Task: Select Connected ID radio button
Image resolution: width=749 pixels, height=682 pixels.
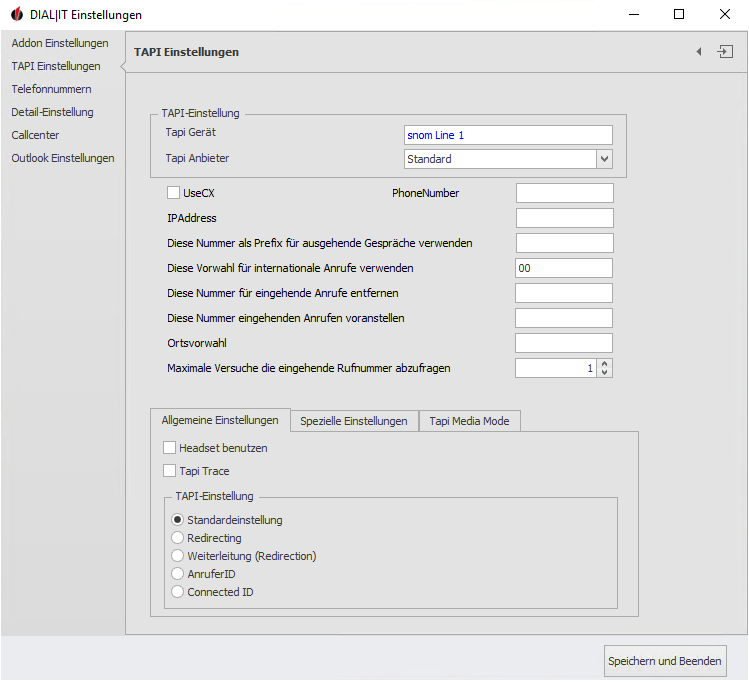Action: click(x=178, y=592)
